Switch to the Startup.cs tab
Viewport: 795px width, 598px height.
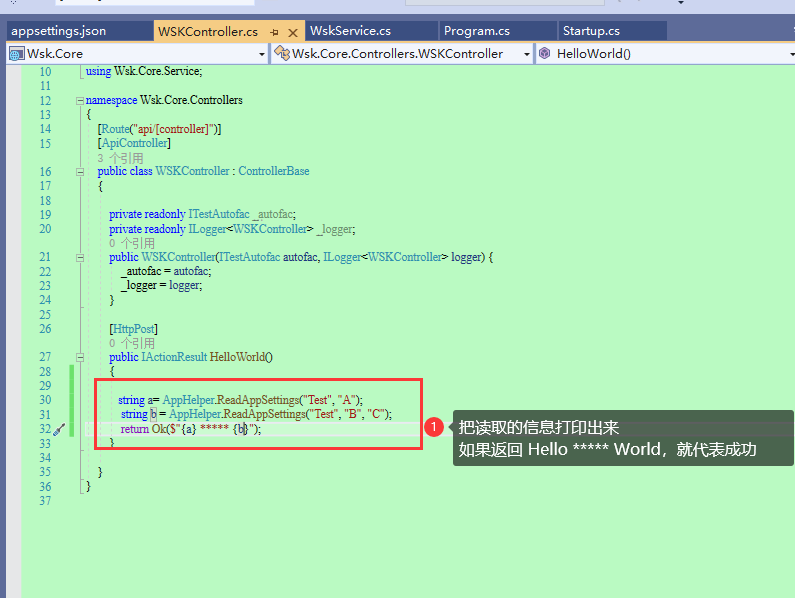(591, 31)
